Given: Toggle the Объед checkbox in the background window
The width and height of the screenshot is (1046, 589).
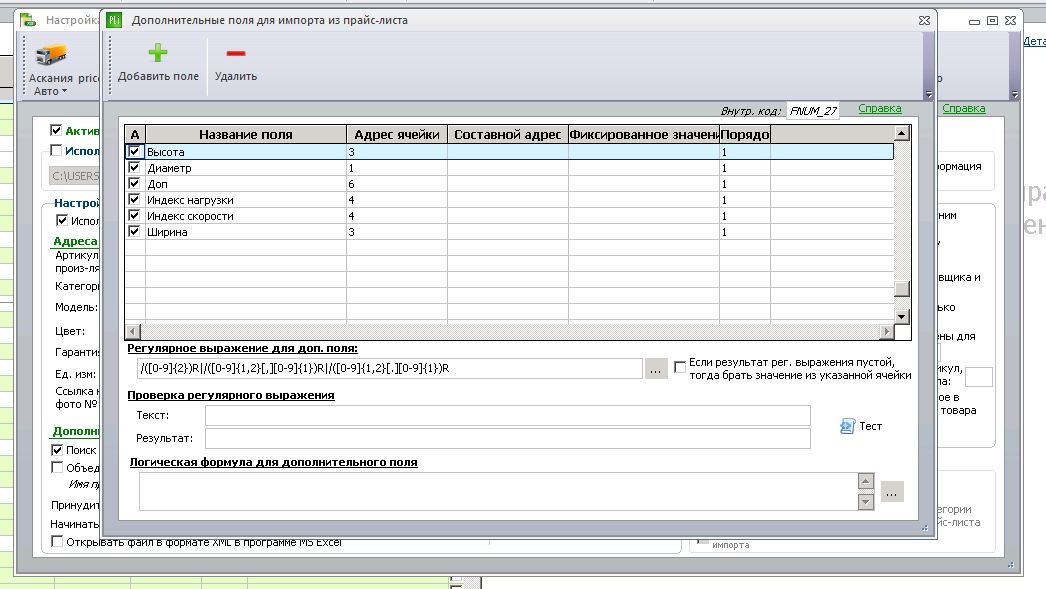Looking at the screenshot, I should point(57,468).
